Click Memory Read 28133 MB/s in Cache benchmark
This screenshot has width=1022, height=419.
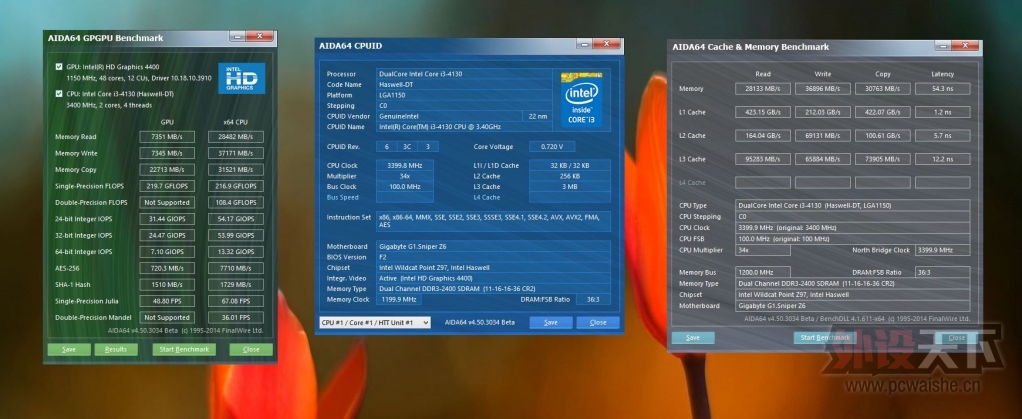coord(763,89)
